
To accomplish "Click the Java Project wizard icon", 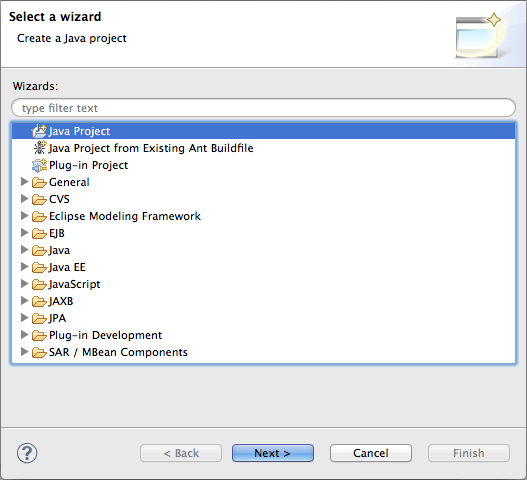I will [x=39, y=131].
